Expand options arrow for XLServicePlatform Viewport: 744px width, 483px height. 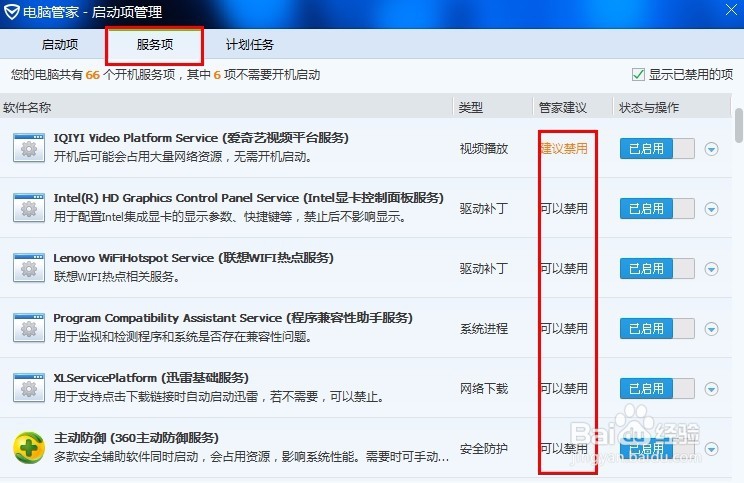(x=711, y=389)
